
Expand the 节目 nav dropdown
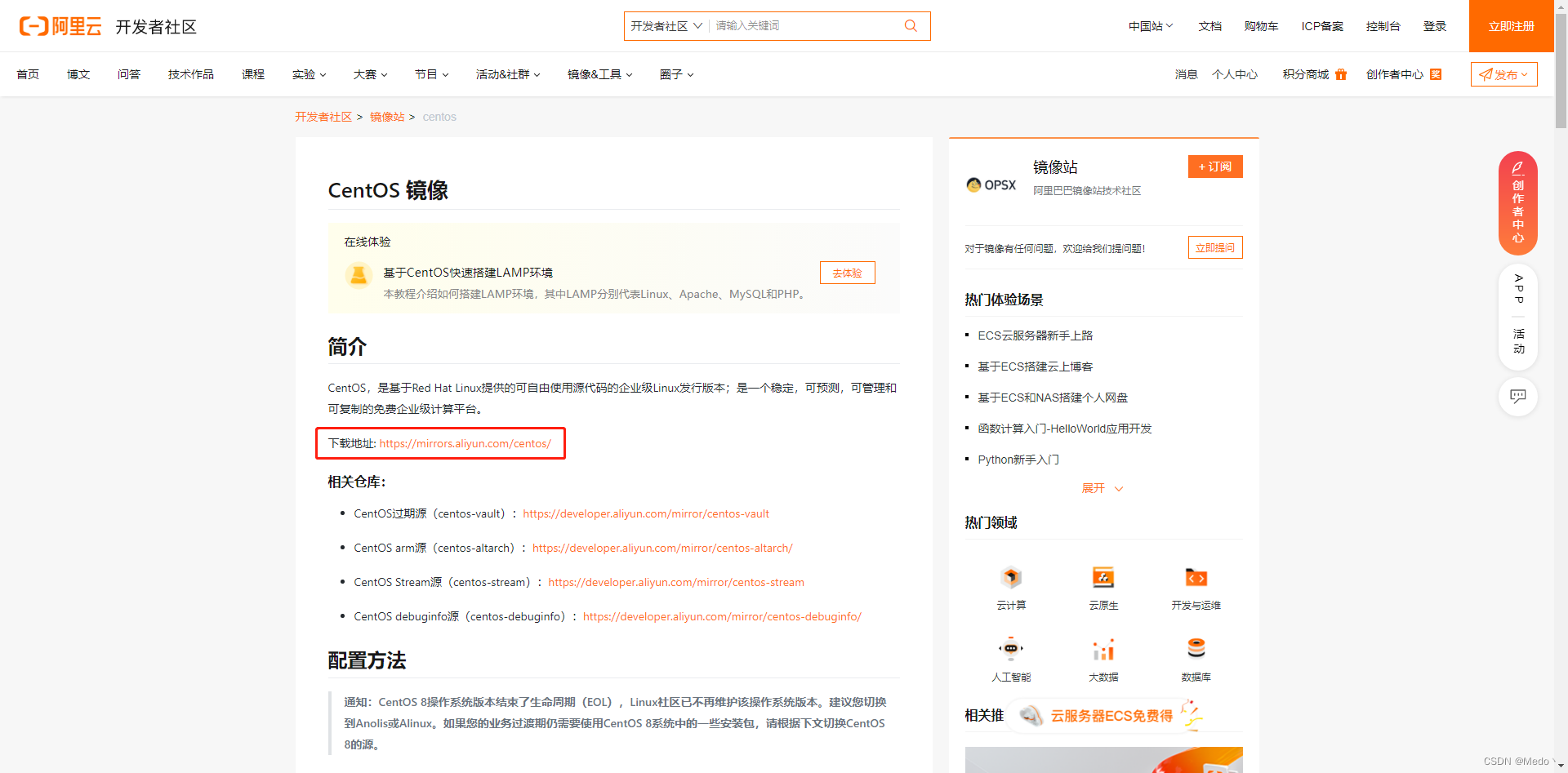pyautogui.click(x=431, y=74)
